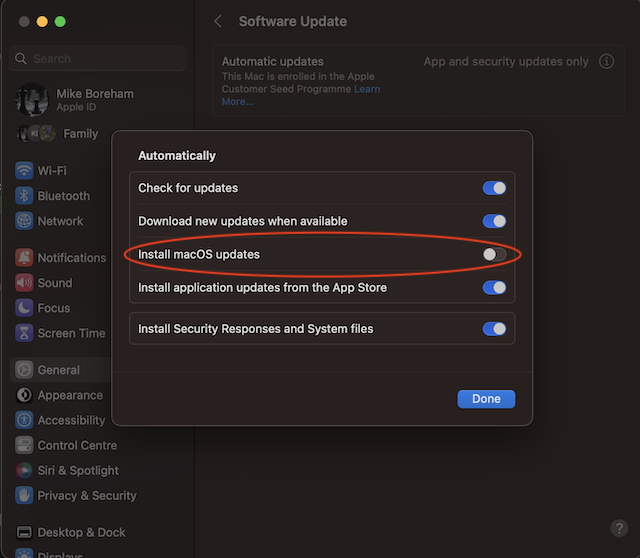640x558 pixels.
Task: Open Privacy & Security label in sidebar
Action: point(87,496)
